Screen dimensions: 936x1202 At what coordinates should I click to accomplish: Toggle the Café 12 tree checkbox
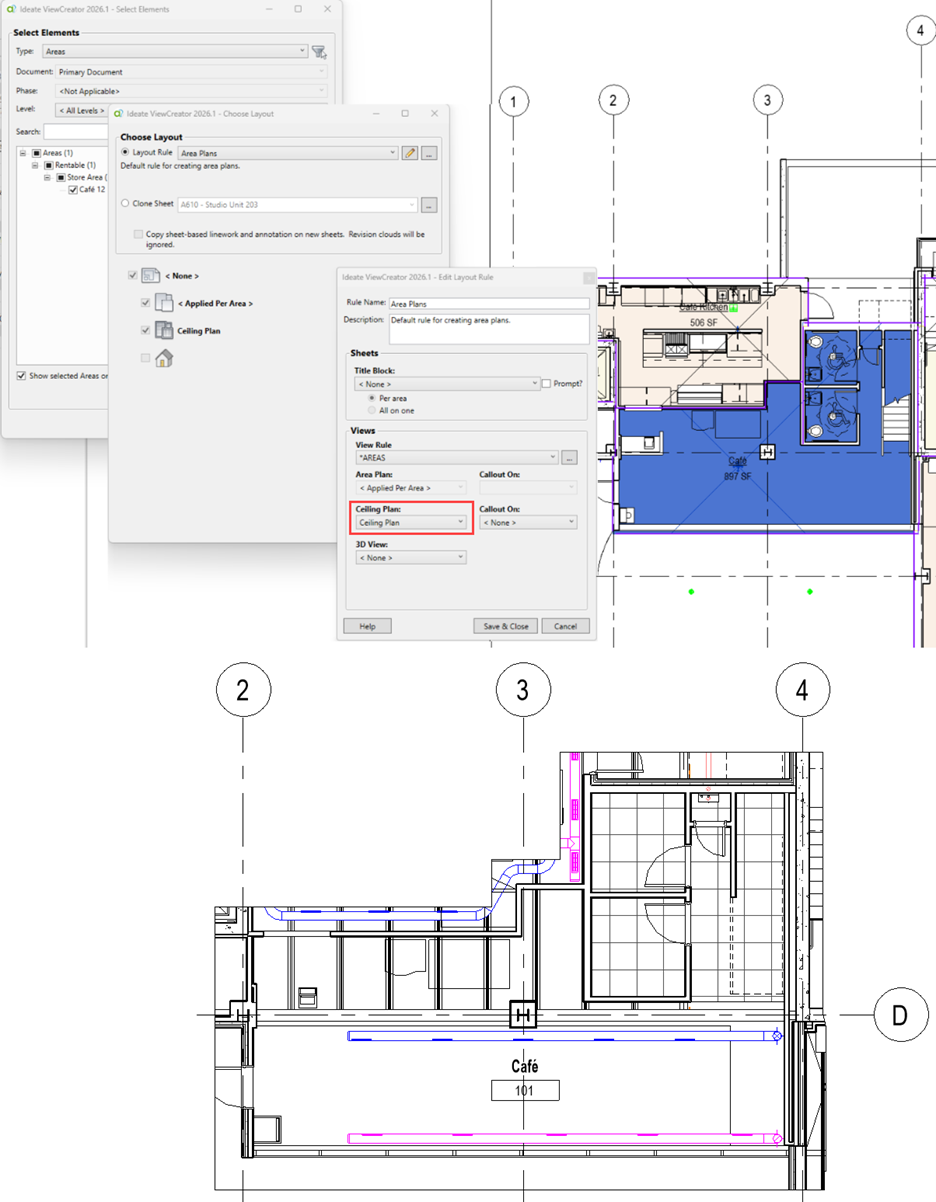(73, 189)
